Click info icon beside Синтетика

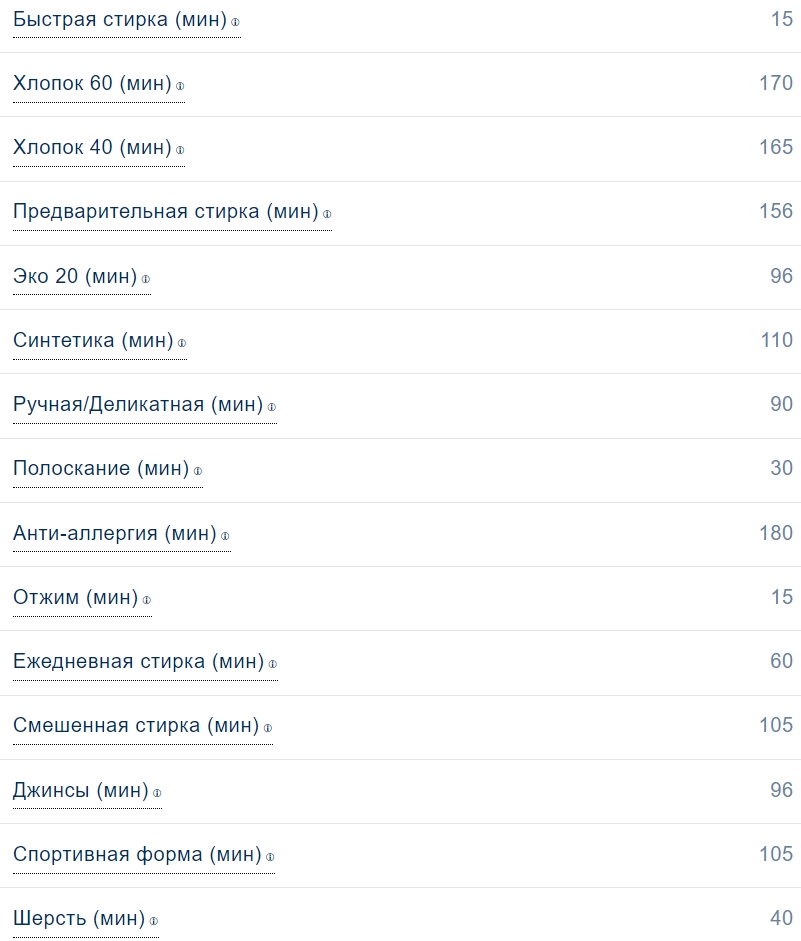(182, 343)
